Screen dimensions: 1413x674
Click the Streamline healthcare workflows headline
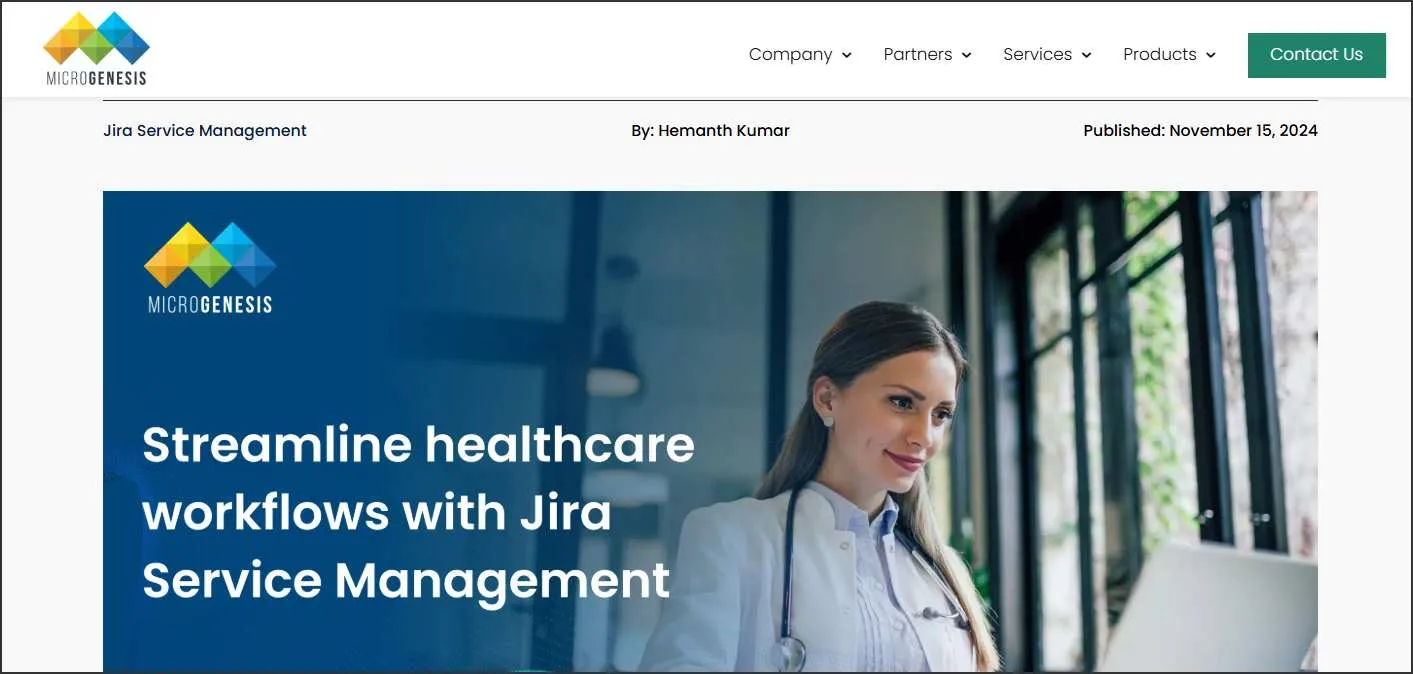418,512
